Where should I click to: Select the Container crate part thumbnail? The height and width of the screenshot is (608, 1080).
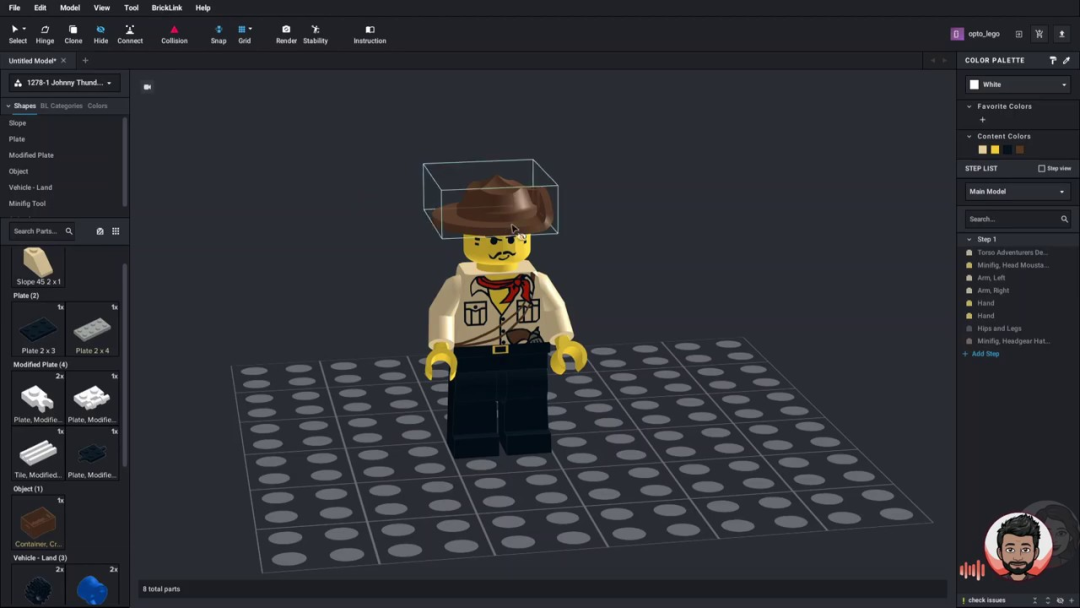point(38,523)
